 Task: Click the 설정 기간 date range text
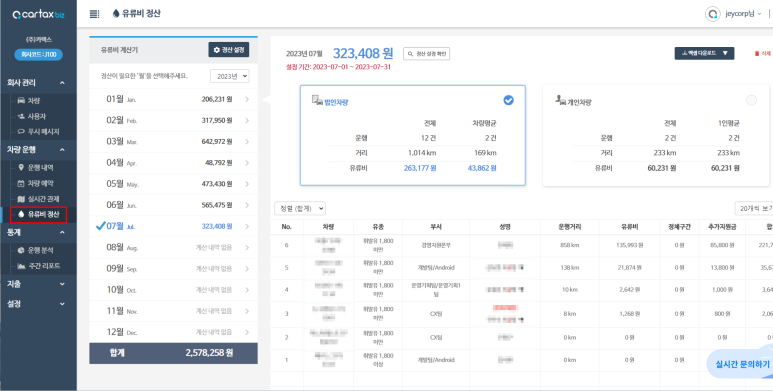pos(338,67)
